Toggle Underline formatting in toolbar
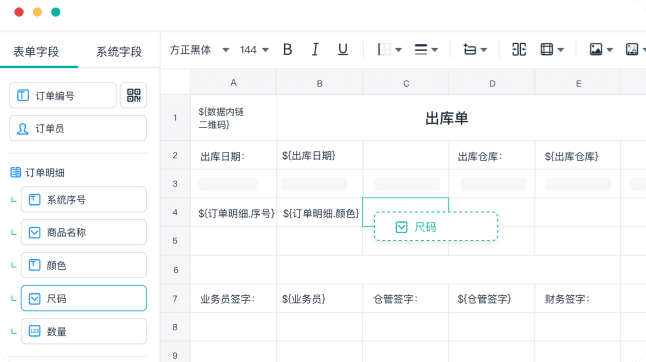 343,49
